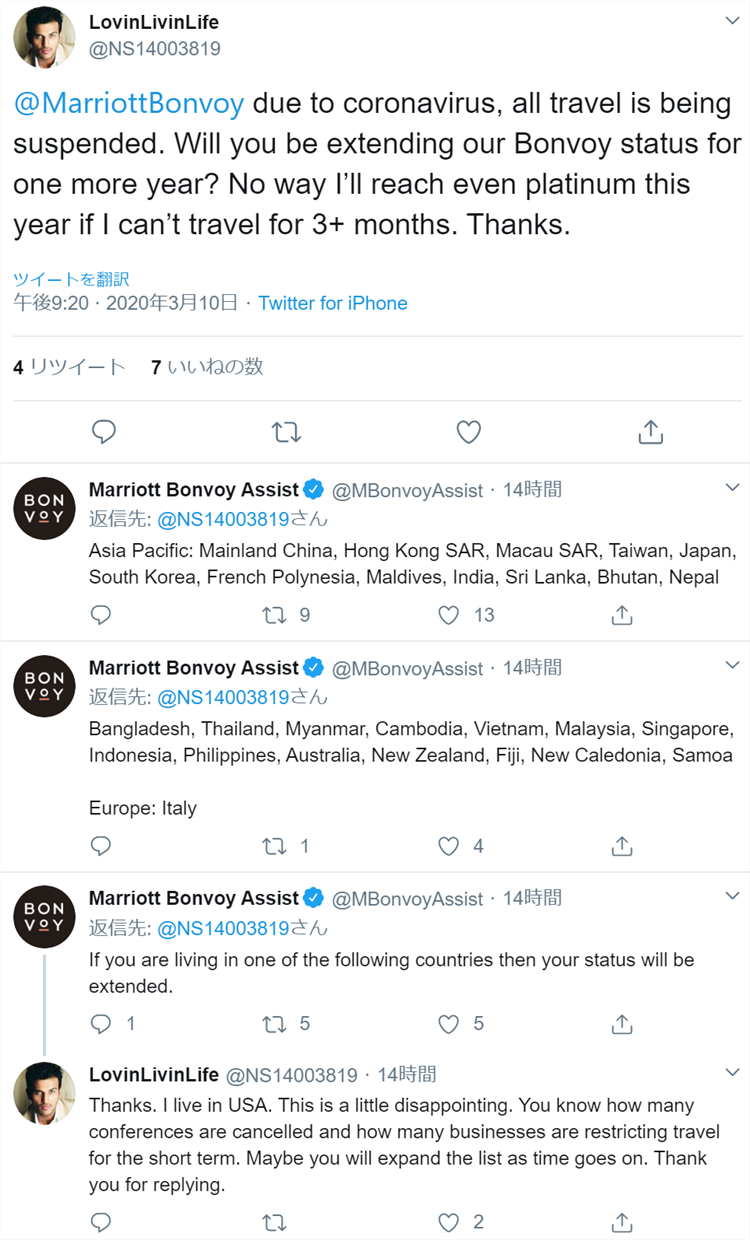The image size is (750, 1240).
Task: Retweet the Asia Pacific countries reply
Action: [x=275, y=615]
